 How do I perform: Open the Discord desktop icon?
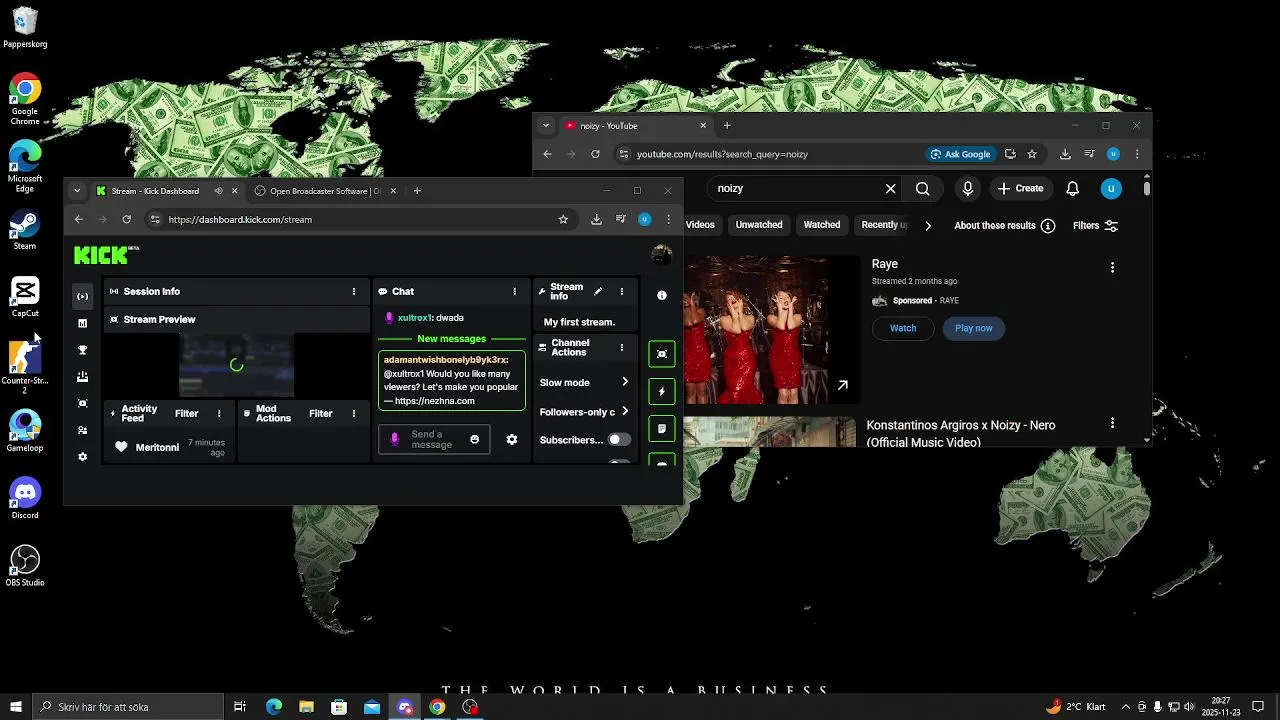pos(25,498)
